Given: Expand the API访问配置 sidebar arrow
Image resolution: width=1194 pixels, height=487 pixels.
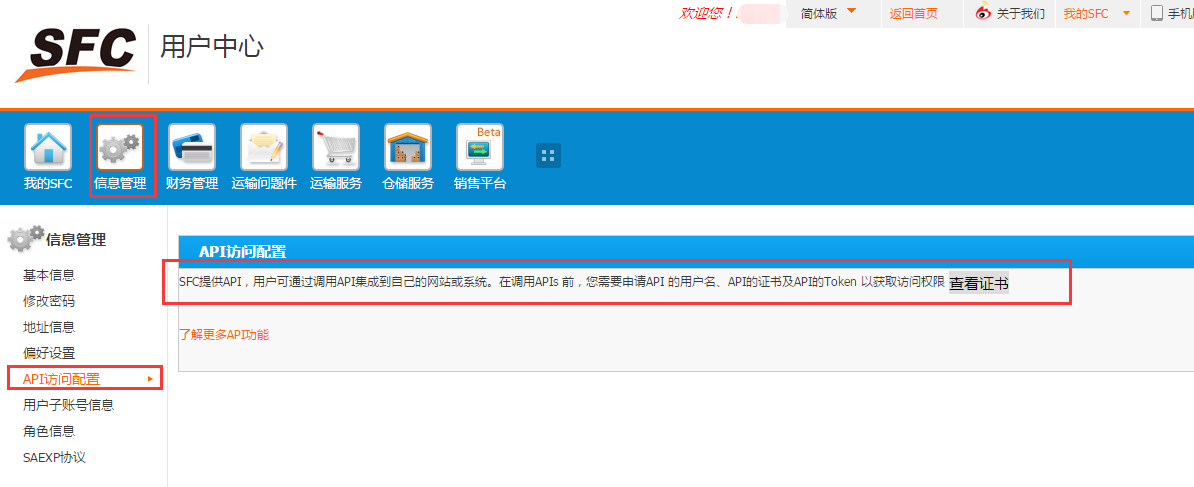Looking at the screenshot, I should pos(150,379).
